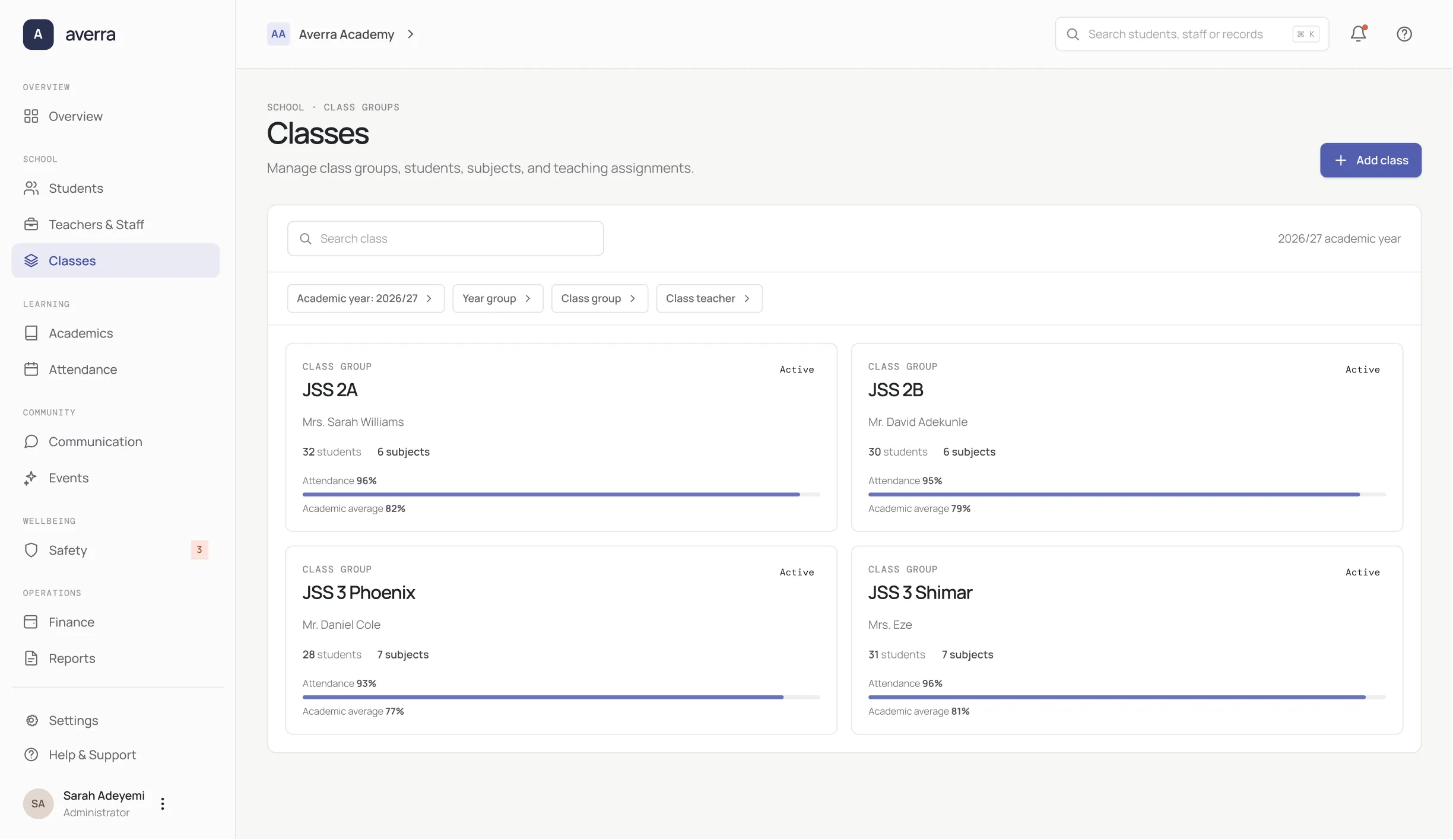This screenshot has height=840, width=1453.
Task: Click the Reports document icon
Action: (31, 658)
